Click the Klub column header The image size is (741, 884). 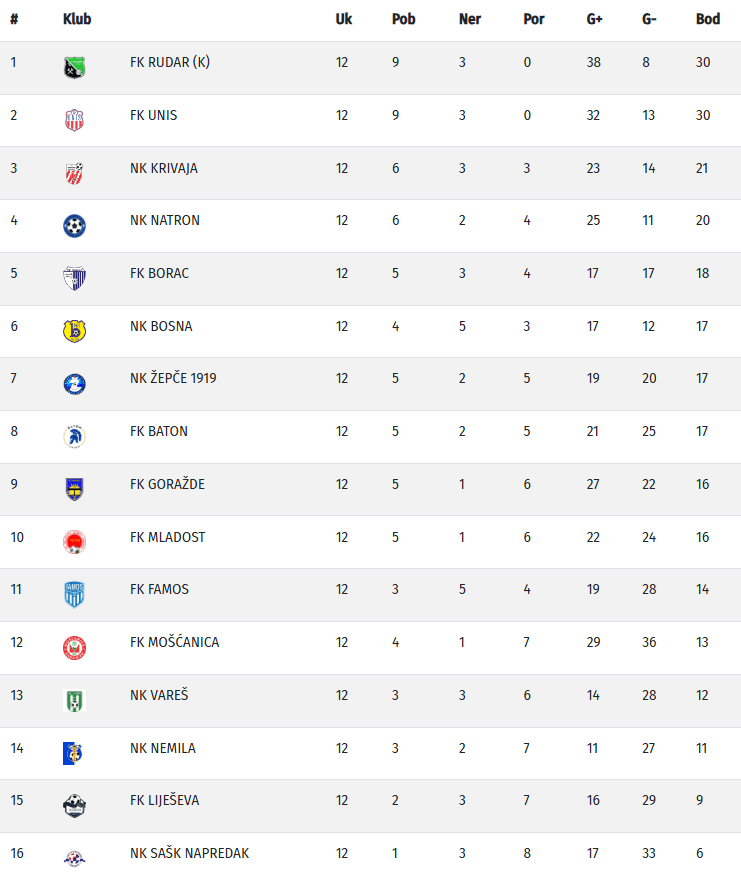[77, 19]
